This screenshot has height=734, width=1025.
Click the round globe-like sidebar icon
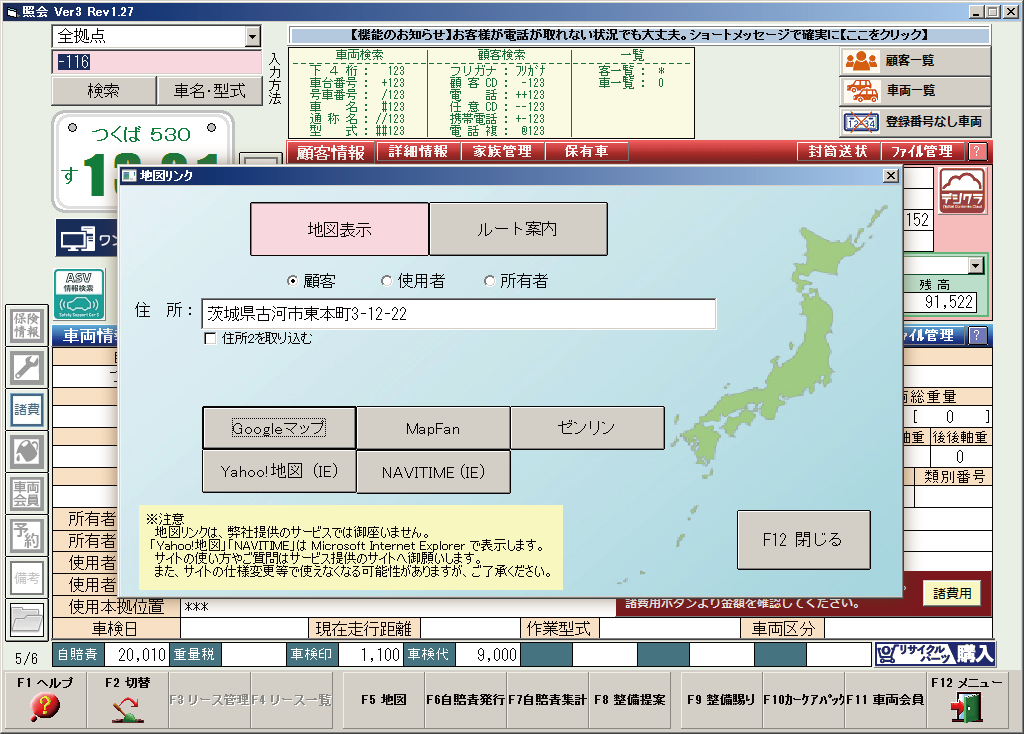click(x=27, y=452)
